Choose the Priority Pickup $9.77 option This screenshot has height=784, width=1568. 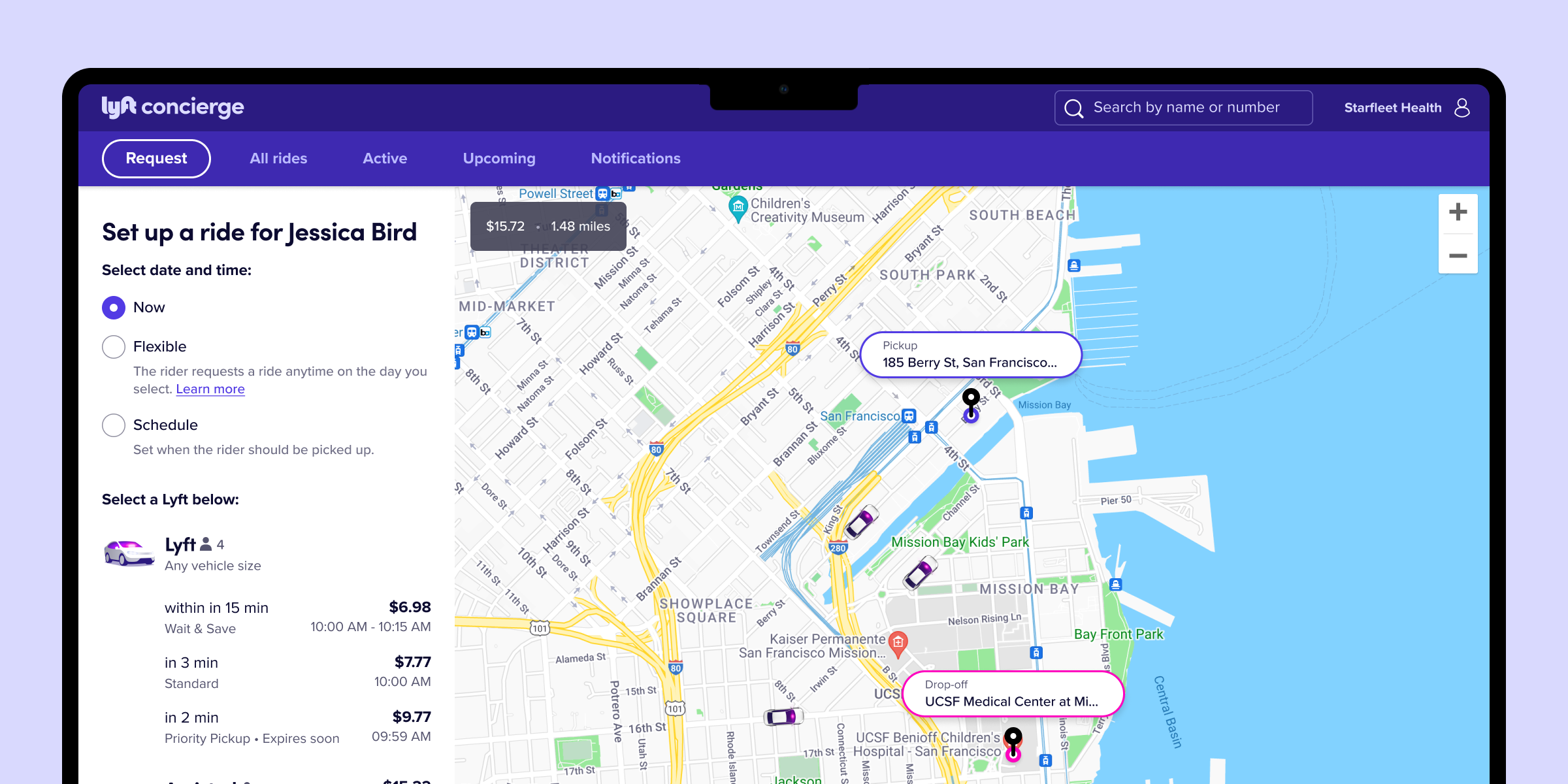(297, 727)
